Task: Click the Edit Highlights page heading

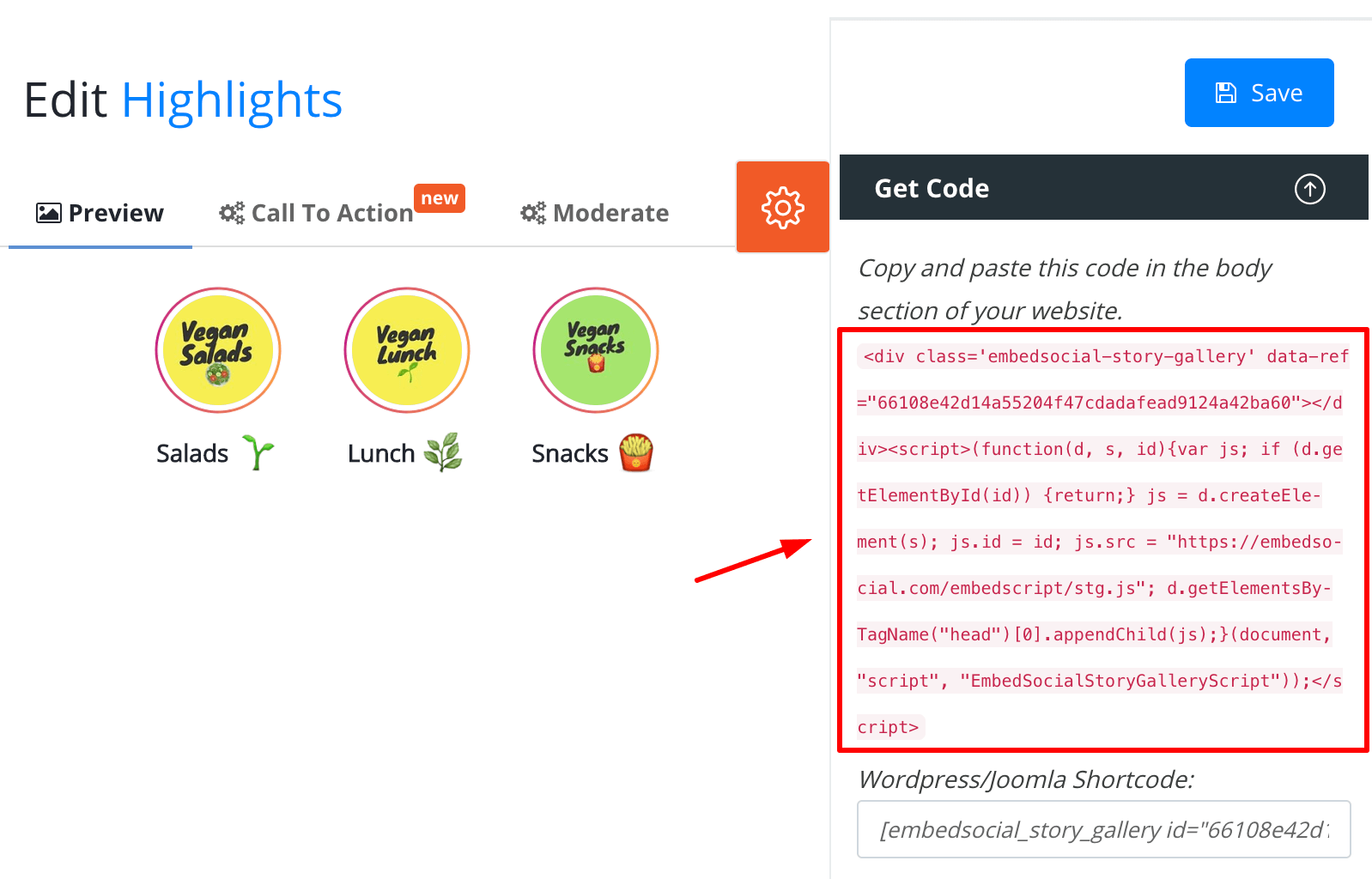Action: tap(183, 100)
